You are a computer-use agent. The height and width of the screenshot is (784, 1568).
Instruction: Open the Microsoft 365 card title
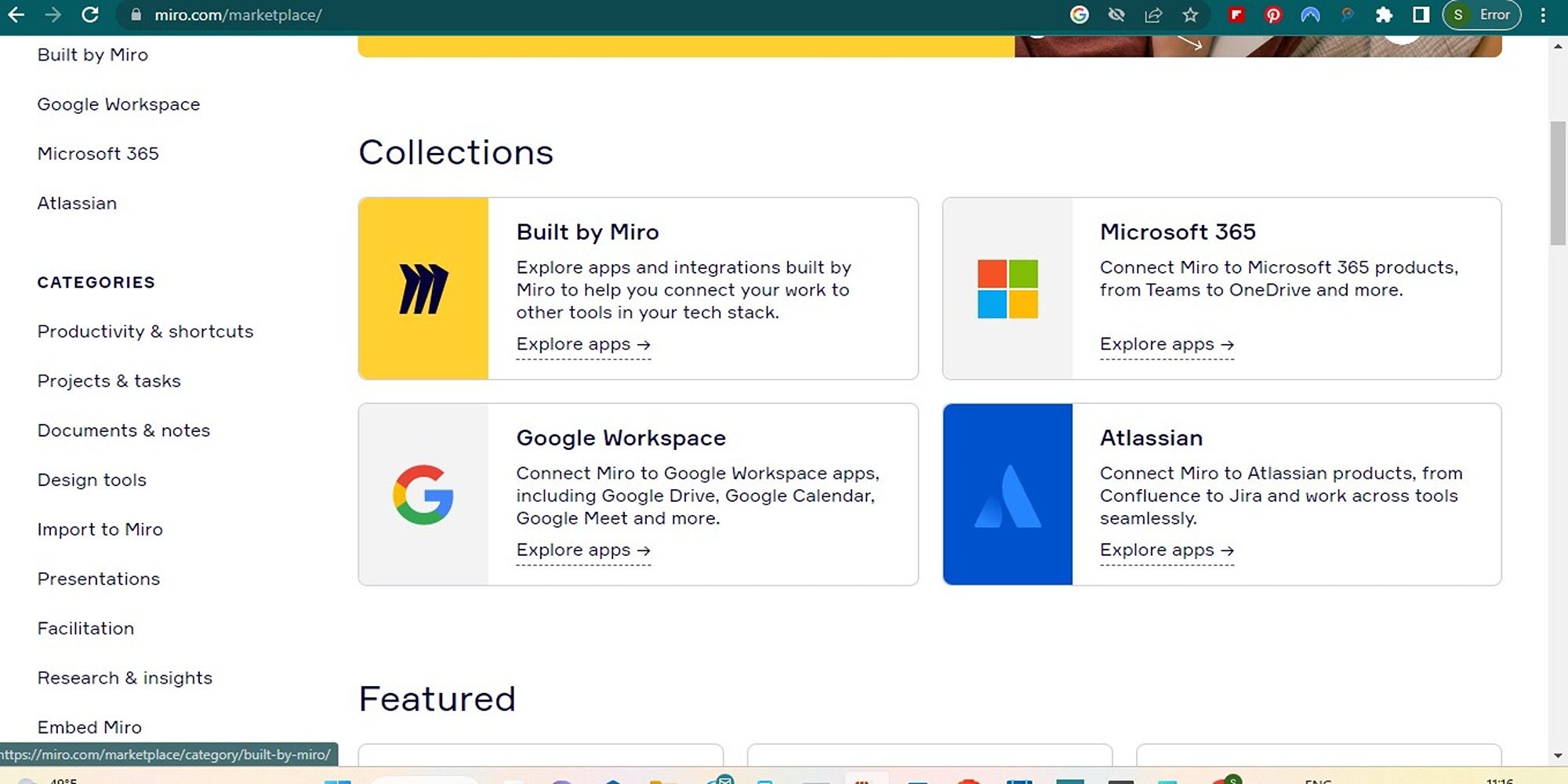(x=1178, y=232)
